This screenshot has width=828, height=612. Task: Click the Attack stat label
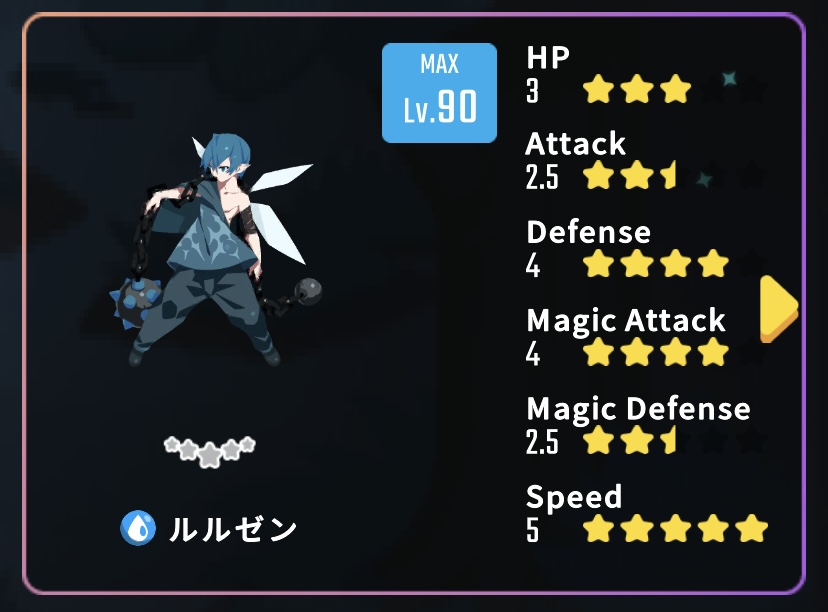tap(575, 143)
